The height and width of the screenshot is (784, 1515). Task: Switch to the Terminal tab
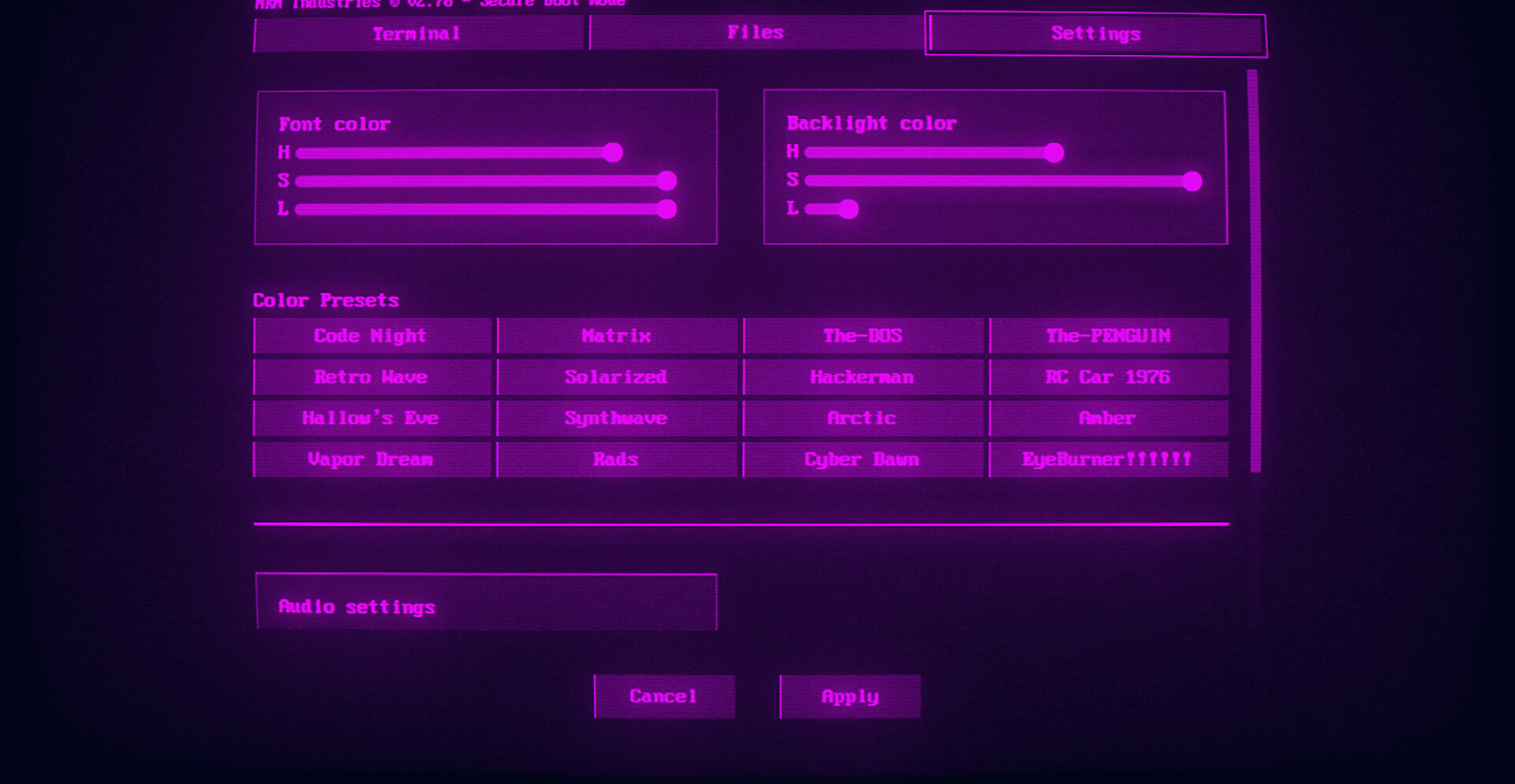(417, 34)
